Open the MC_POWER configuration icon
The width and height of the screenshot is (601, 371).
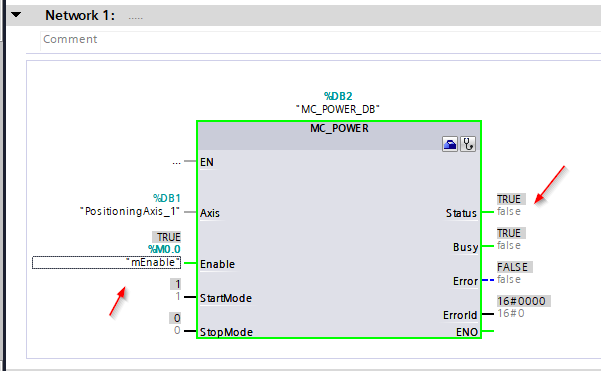pos(450,144)
